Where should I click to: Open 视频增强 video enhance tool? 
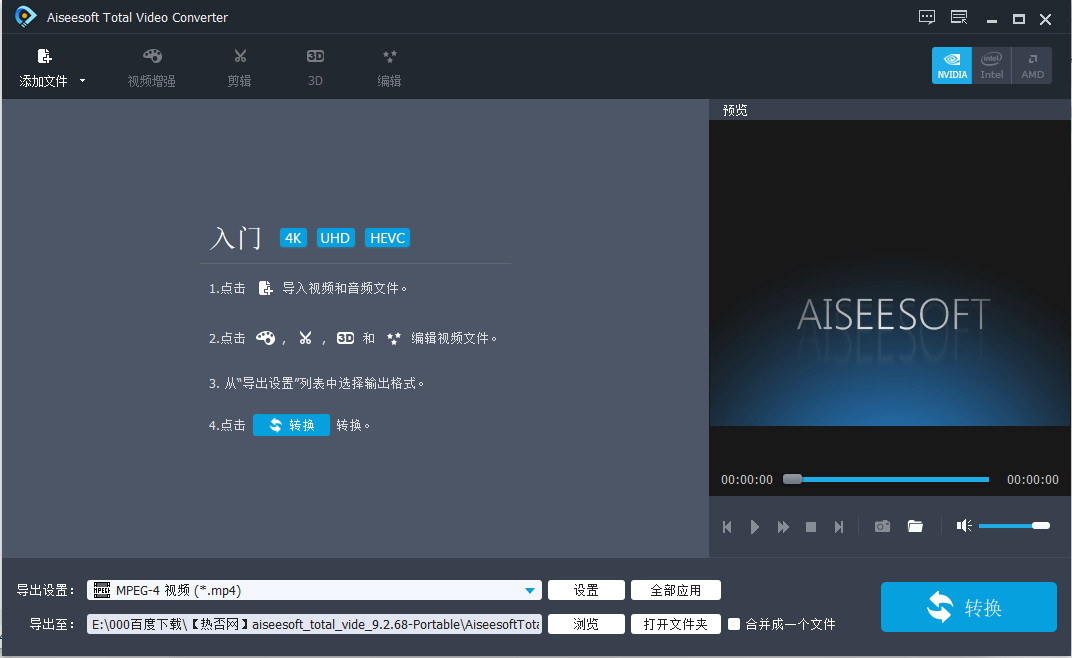point(152,68)
